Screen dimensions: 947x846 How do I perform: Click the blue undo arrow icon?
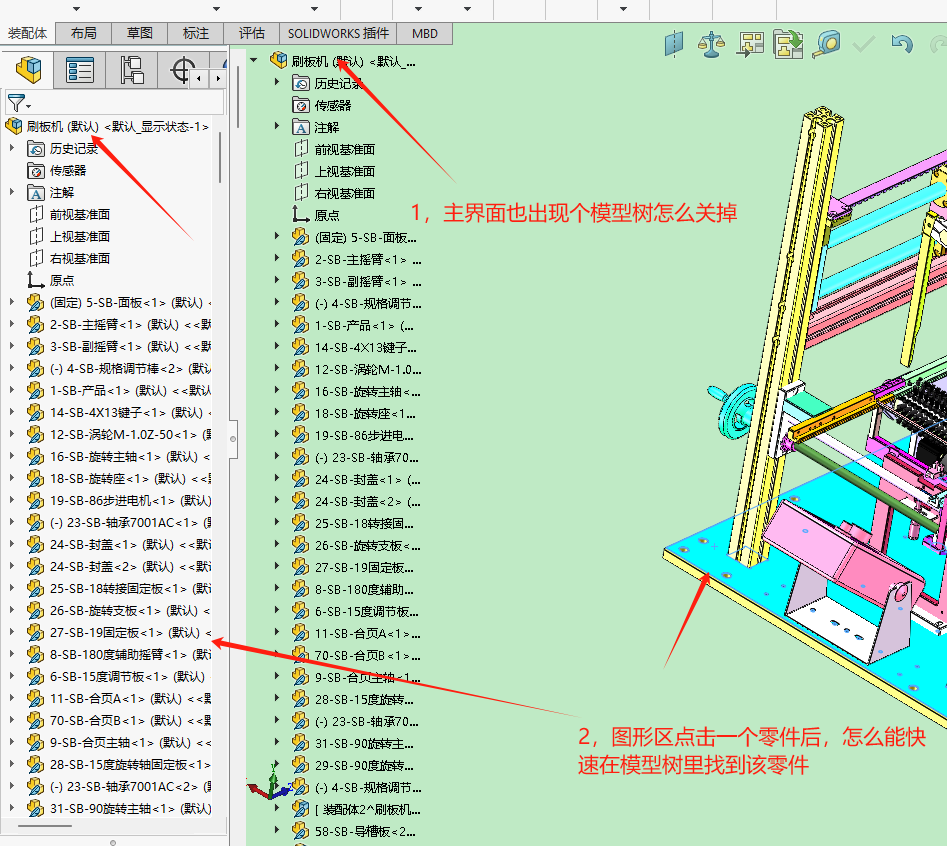pos(902,44)
